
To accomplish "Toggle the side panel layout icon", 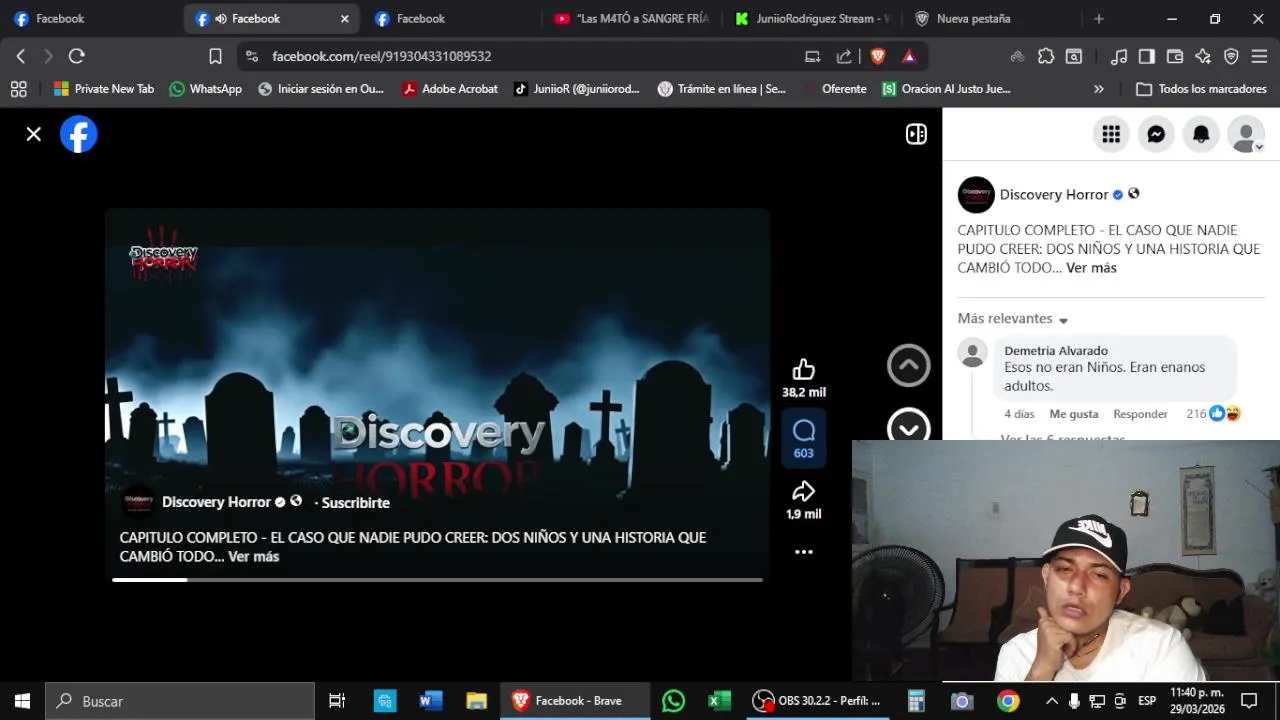I will click(916, 134).
